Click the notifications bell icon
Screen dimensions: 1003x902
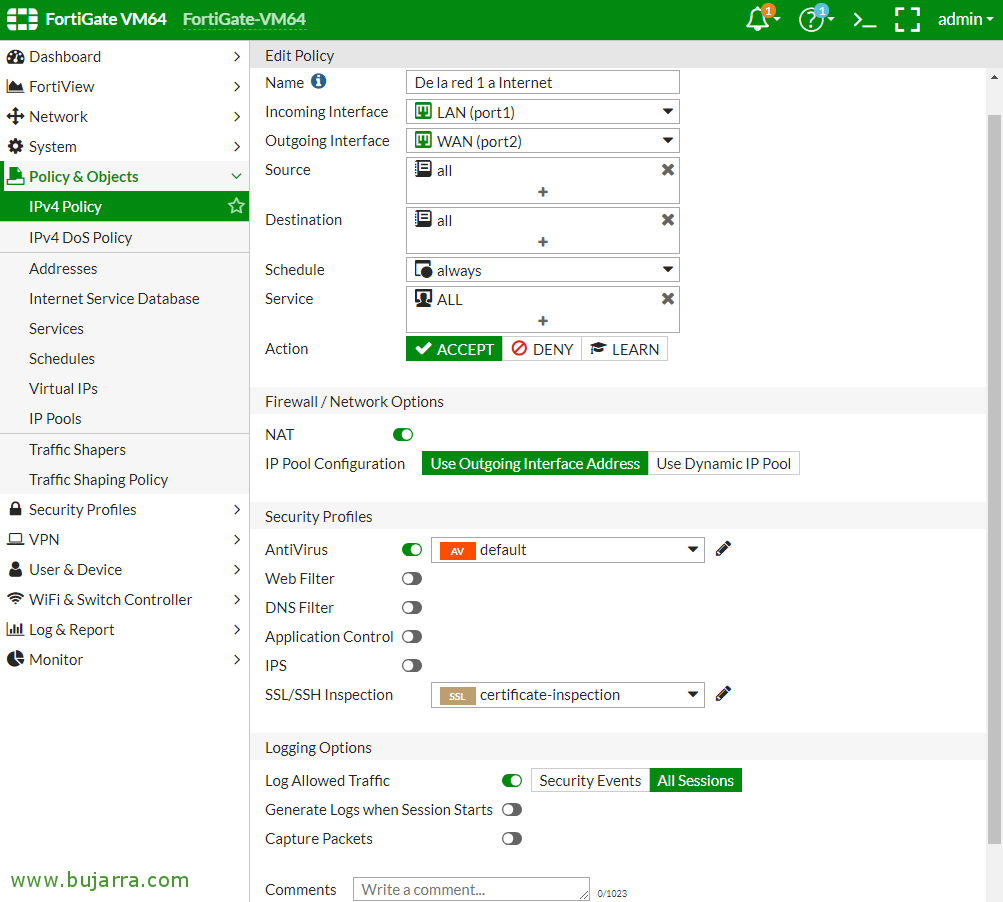pyautogui.click(x=759, y=19)
